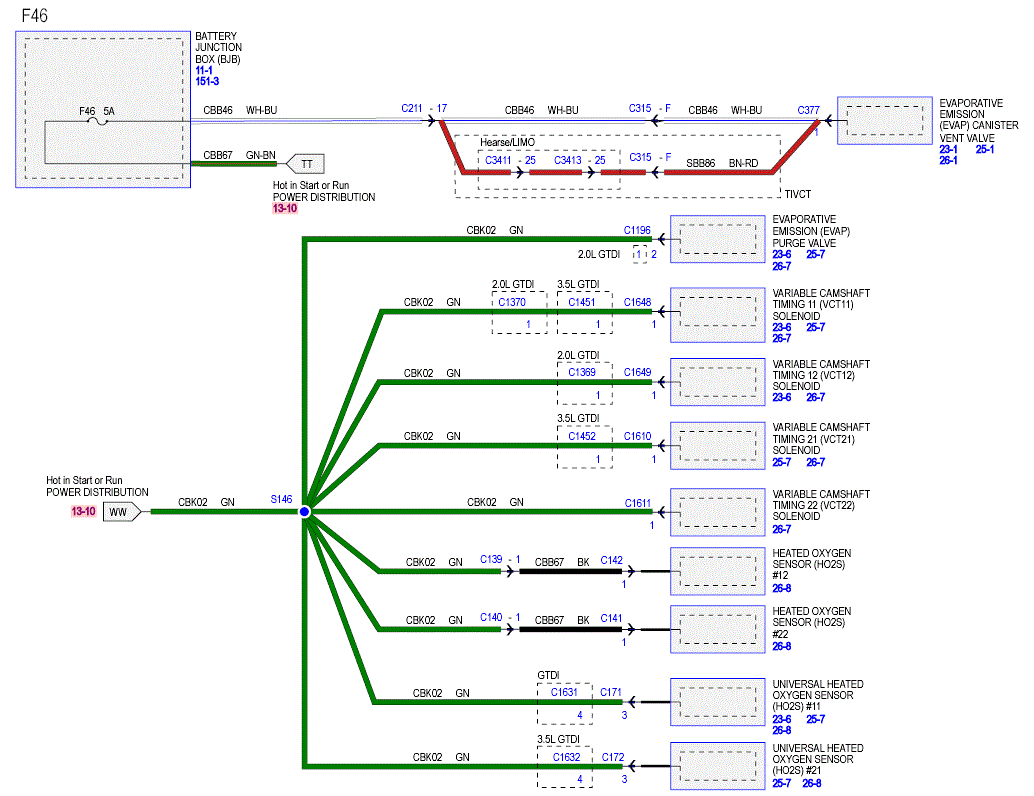Click the TT off-page connector symbol
Viewport: 1034px width, 796px height.
coord(305,164)
